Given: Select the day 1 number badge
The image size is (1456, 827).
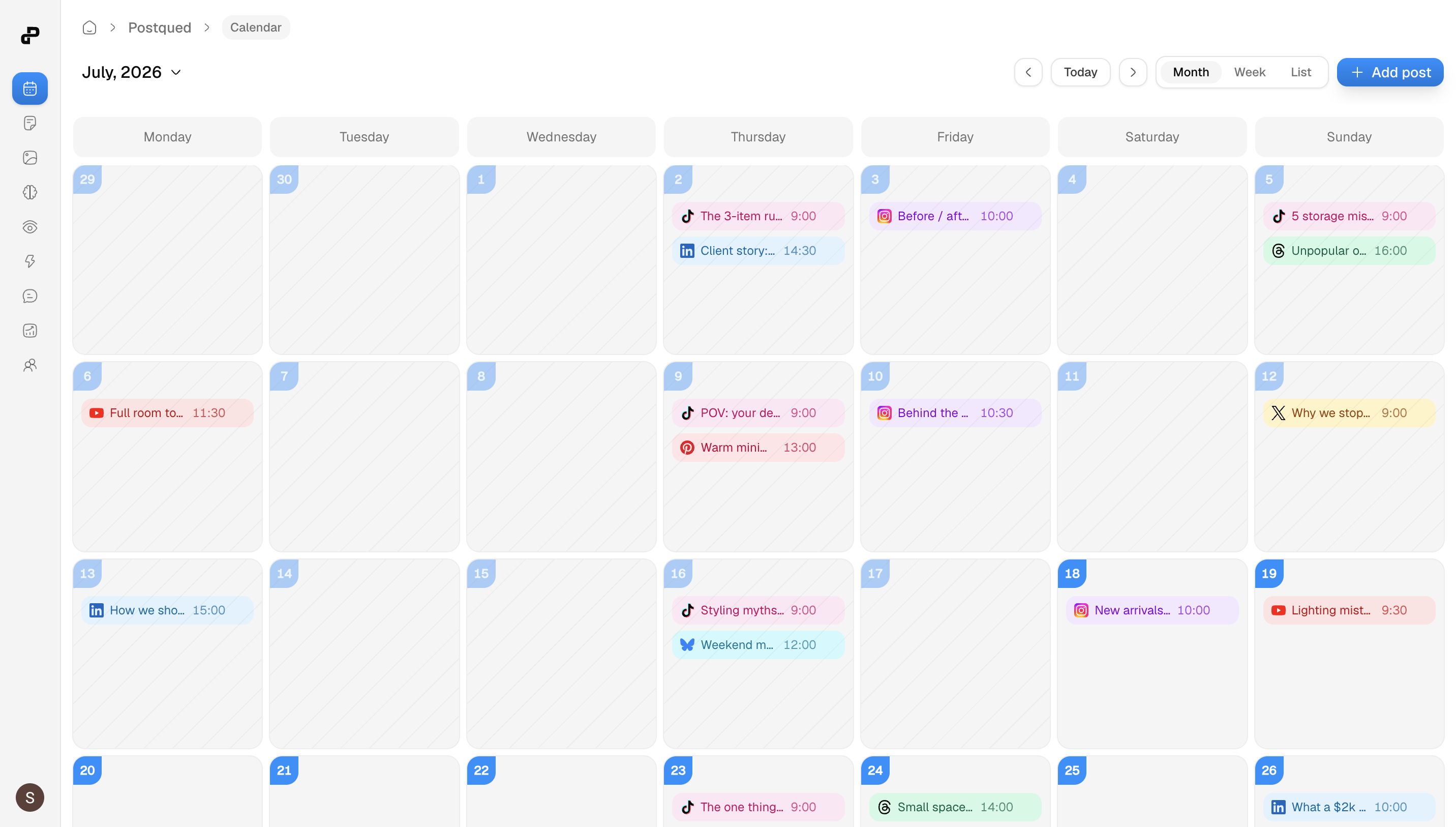Looking at the screenshot, I should [x=481, y=180].
